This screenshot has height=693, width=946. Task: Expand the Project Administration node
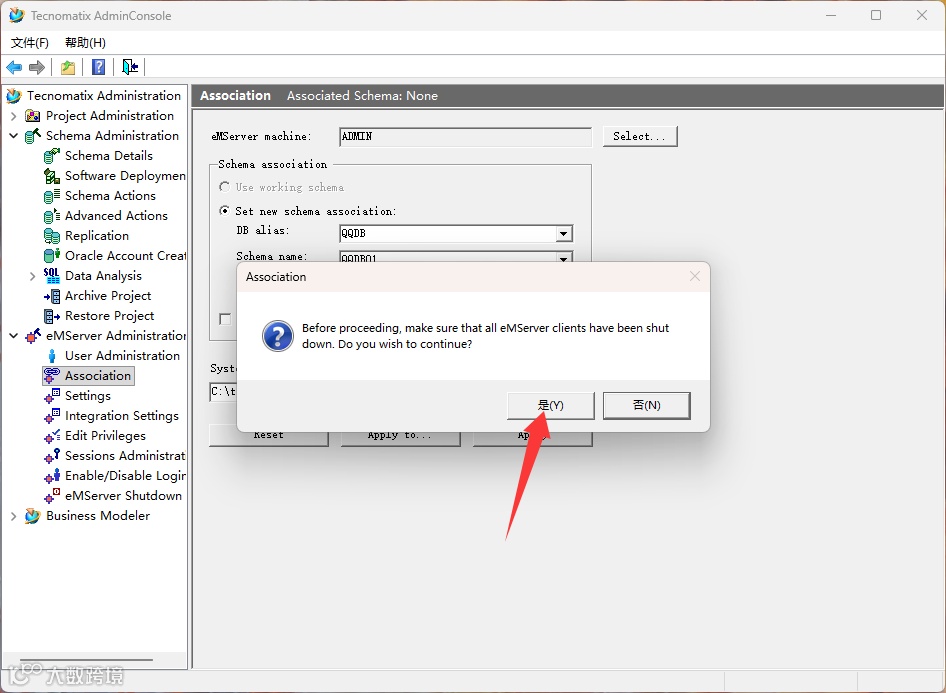tap(13, 116)
